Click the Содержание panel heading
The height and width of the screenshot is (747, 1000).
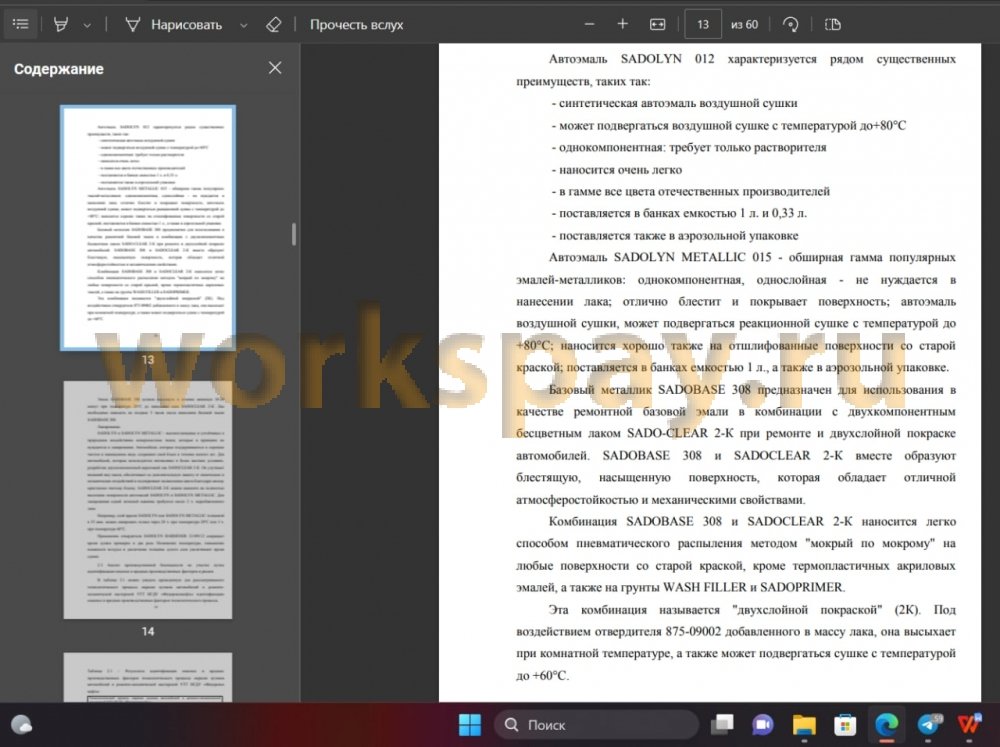click(x=59, y=69)
